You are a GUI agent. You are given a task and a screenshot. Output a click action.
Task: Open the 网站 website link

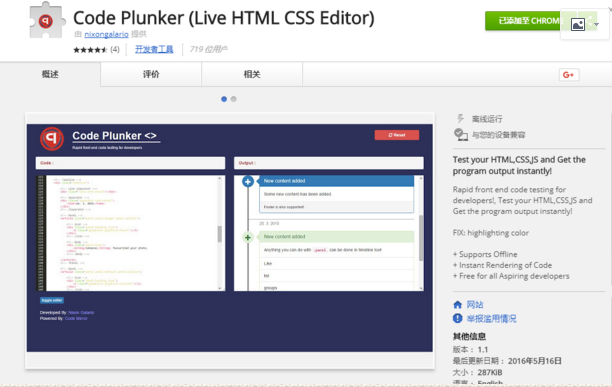(475, 305)
